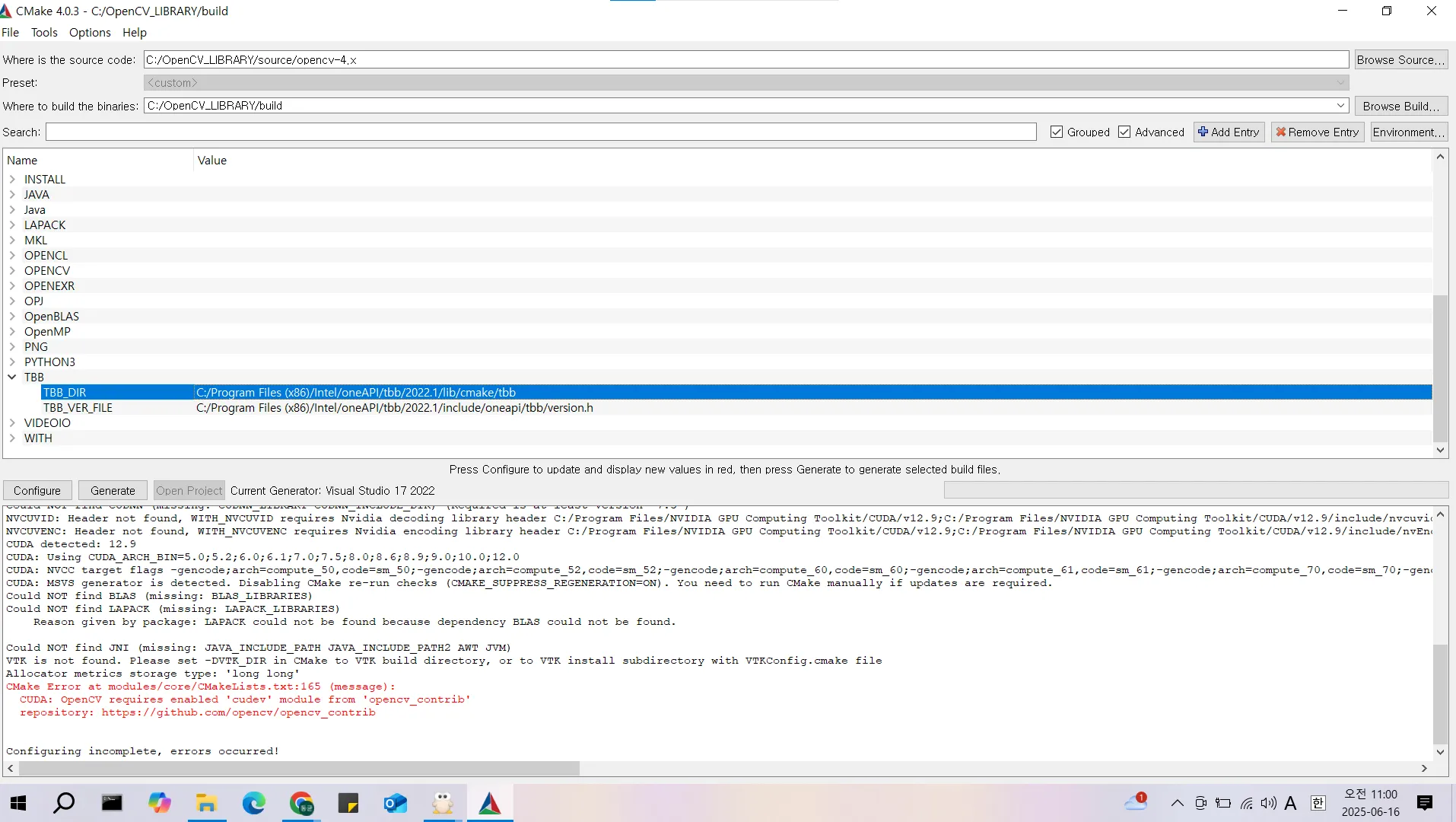Image resolution: width=1456 pixels, height=822 pixels.
Task: Collapse the TBB group
Action: 12,377
